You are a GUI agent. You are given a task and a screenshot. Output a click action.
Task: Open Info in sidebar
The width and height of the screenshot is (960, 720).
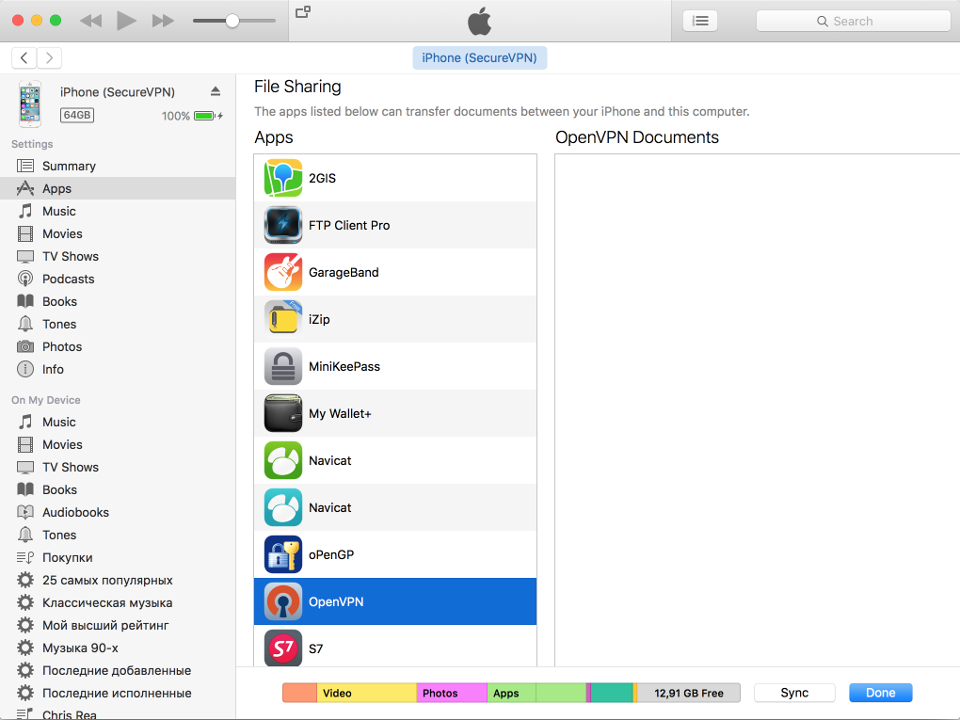[x=118, y=369]
